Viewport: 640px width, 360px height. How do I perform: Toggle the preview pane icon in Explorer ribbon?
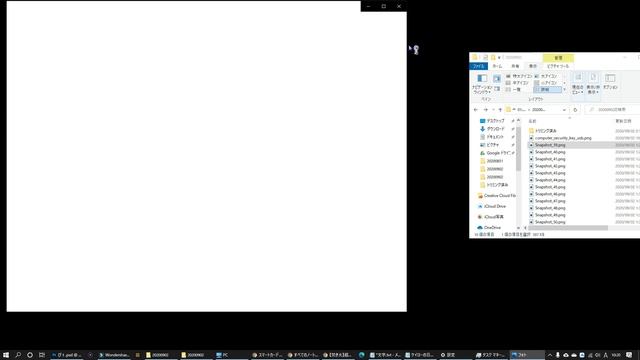497,78
